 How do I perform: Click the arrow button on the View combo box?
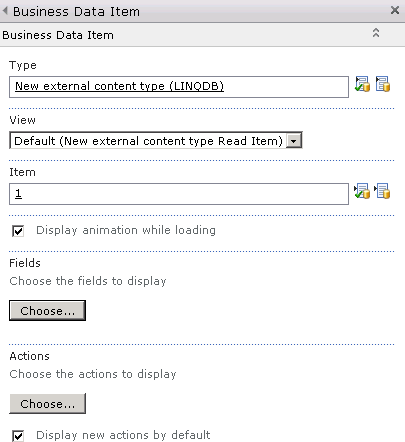pos(294,141)
